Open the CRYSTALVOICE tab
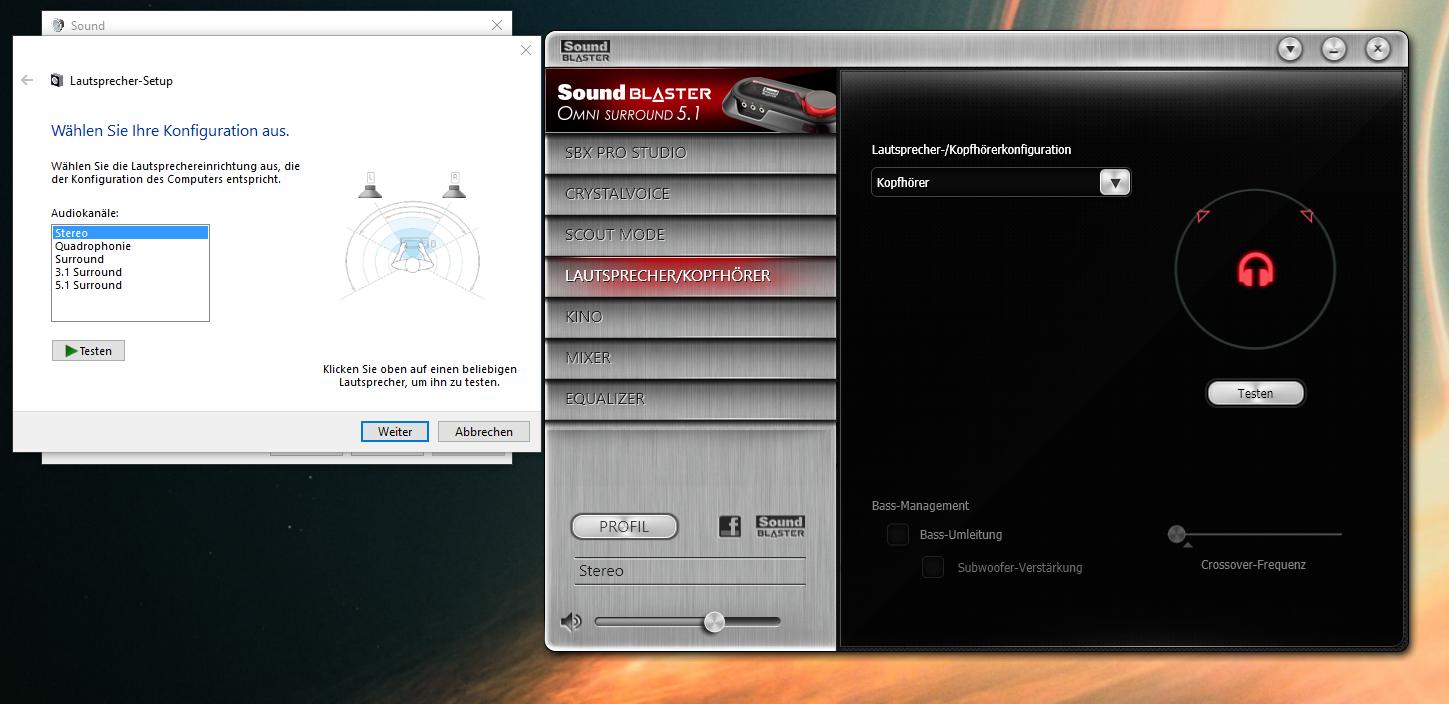 click(691, 194)
